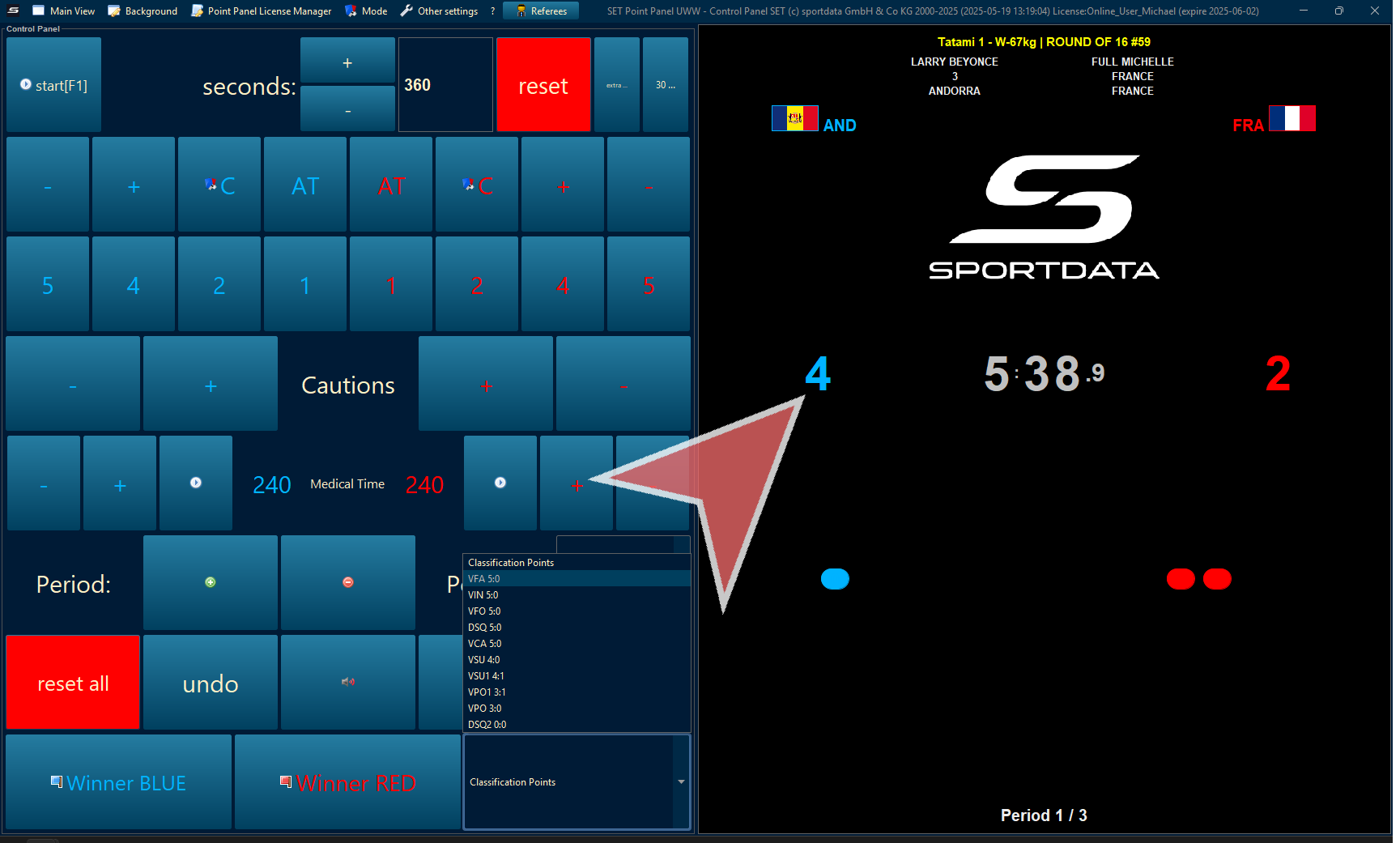The image size is (1400, 843).
Task: Declare Winner BLUE
Action: (x=119, y=782)
